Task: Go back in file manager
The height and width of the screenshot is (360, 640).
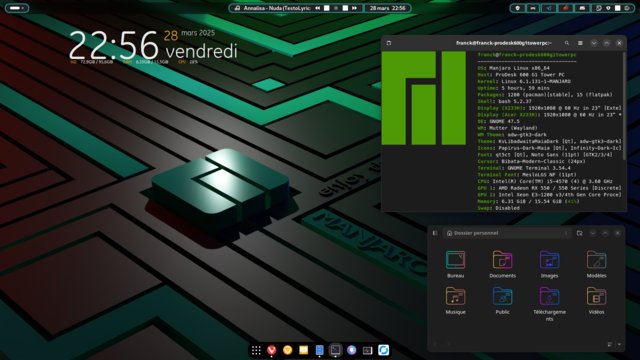Action: [x=435, y=344]
